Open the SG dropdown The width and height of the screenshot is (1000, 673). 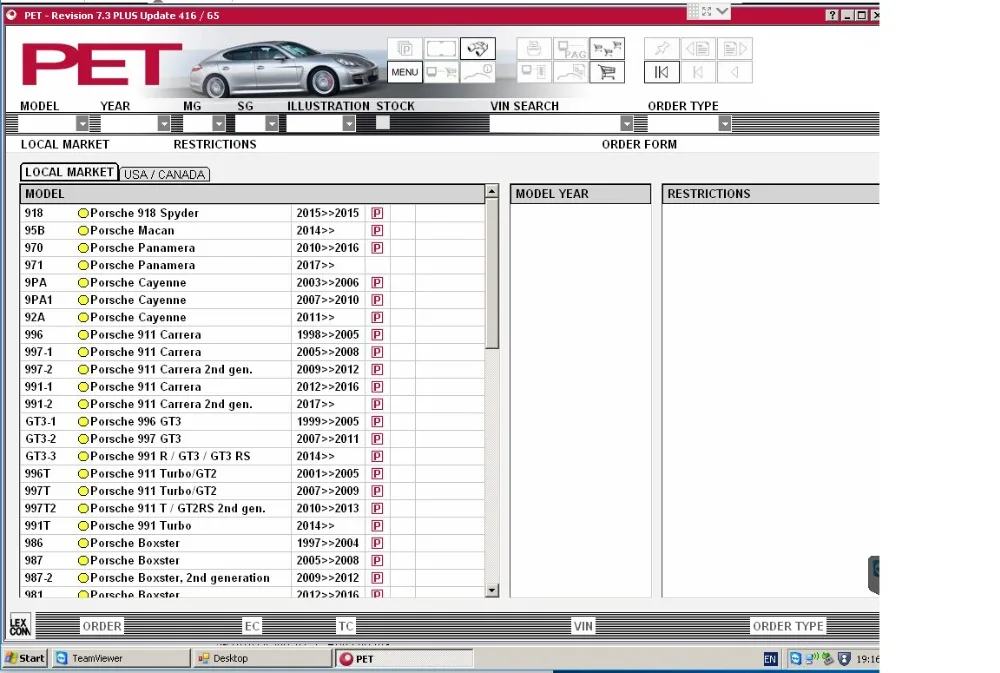point(272,123)
